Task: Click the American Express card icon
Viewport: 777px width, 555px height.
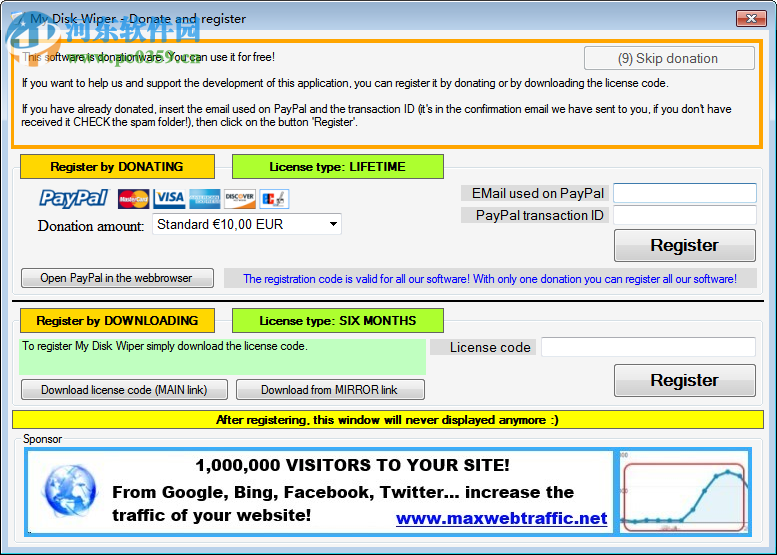Action: (x=205, y=199)
